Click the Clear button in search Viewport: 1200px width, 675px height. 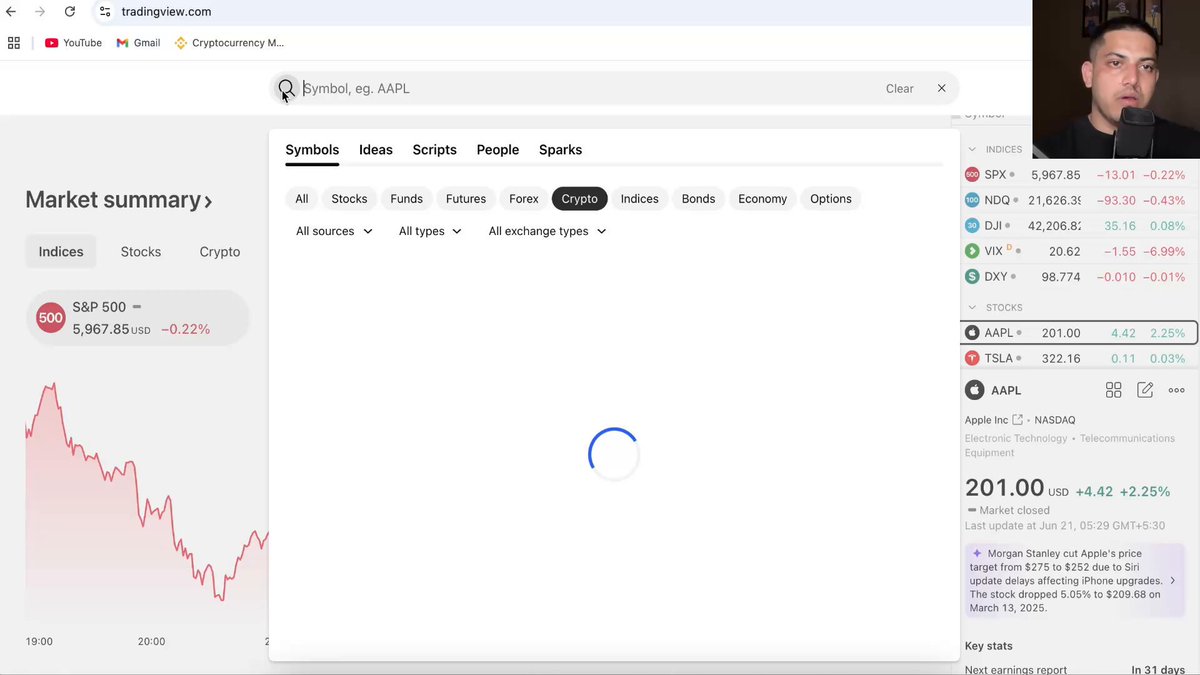[899, 88]
